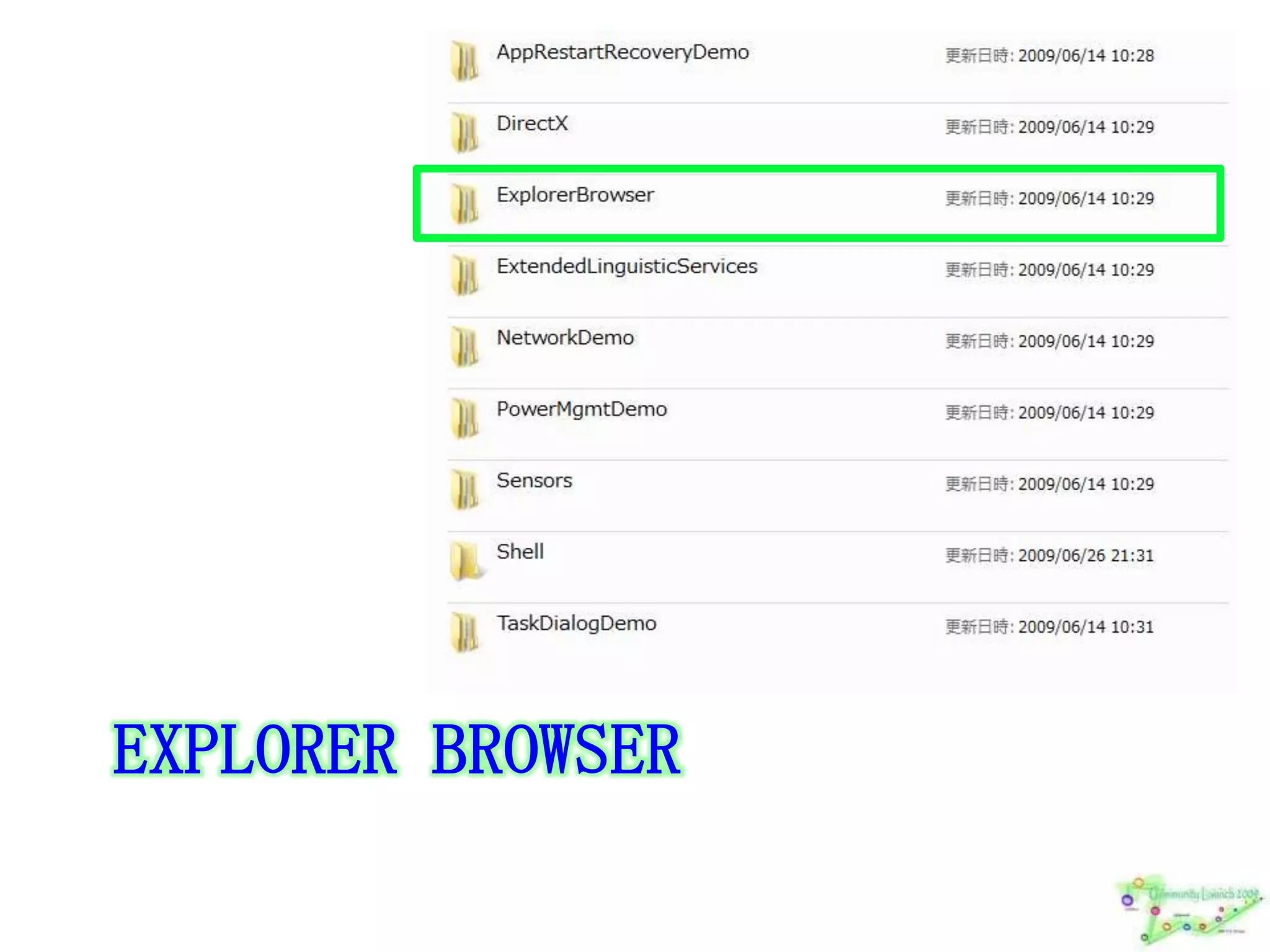Select the Shell folder name
The width and height of the screenshot is (1270, 952).
click(x=520, y=552)
